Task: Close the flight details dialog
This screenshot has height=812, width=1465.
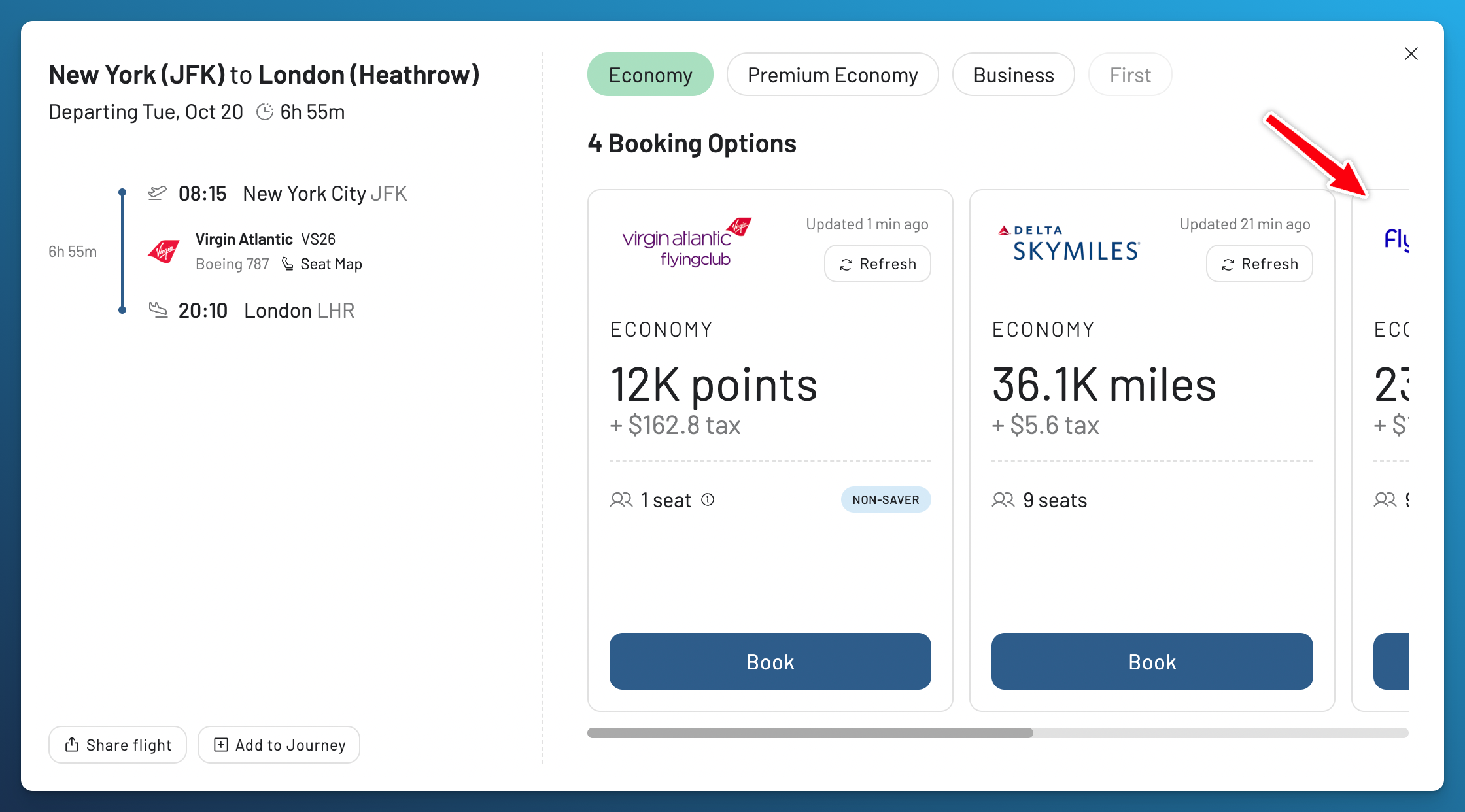Action: [1411, 54]
